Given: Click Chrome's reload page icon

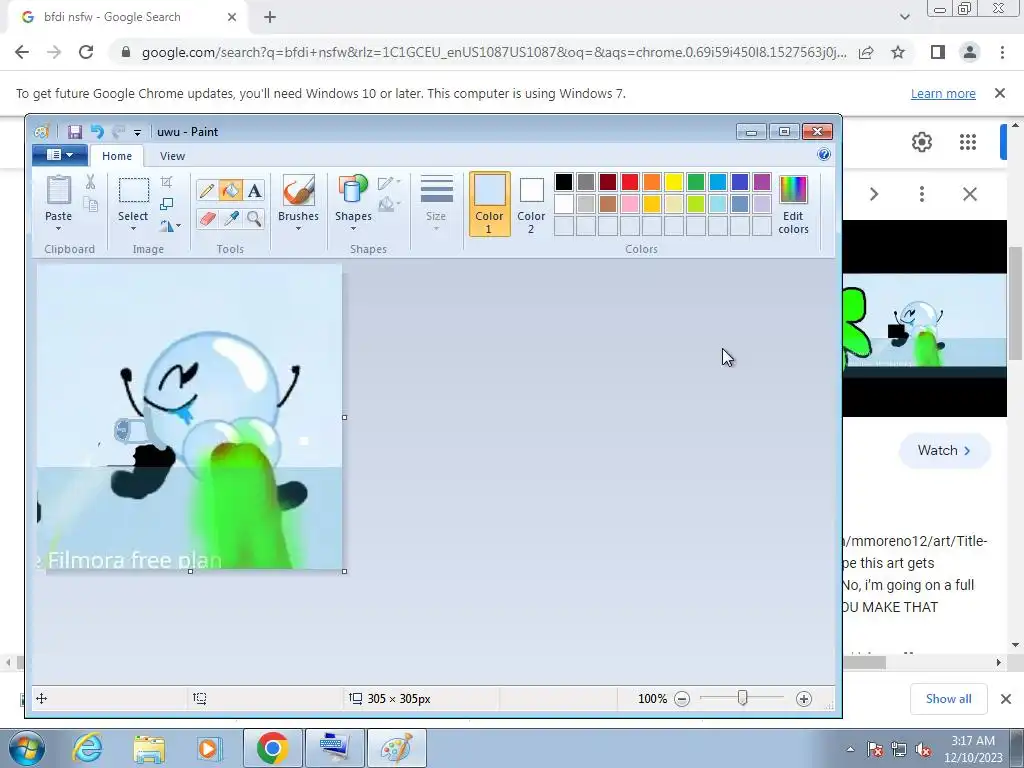Looking at the screenshot, I should [x=86, y=52].
